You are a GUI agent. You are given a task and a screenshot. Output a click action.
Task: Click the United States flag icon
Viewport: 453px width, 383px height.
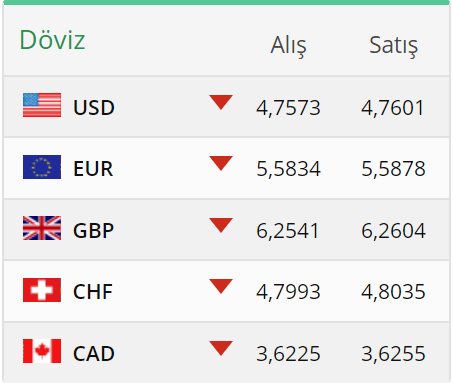tap(42, 105)
